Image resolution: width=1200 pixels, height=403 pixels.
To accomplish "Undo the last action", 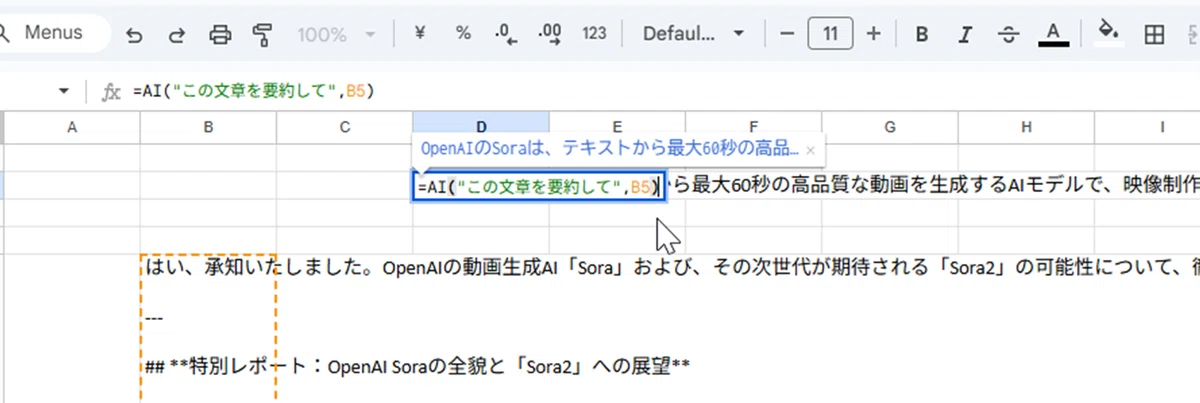I will (x=134, y=34).
